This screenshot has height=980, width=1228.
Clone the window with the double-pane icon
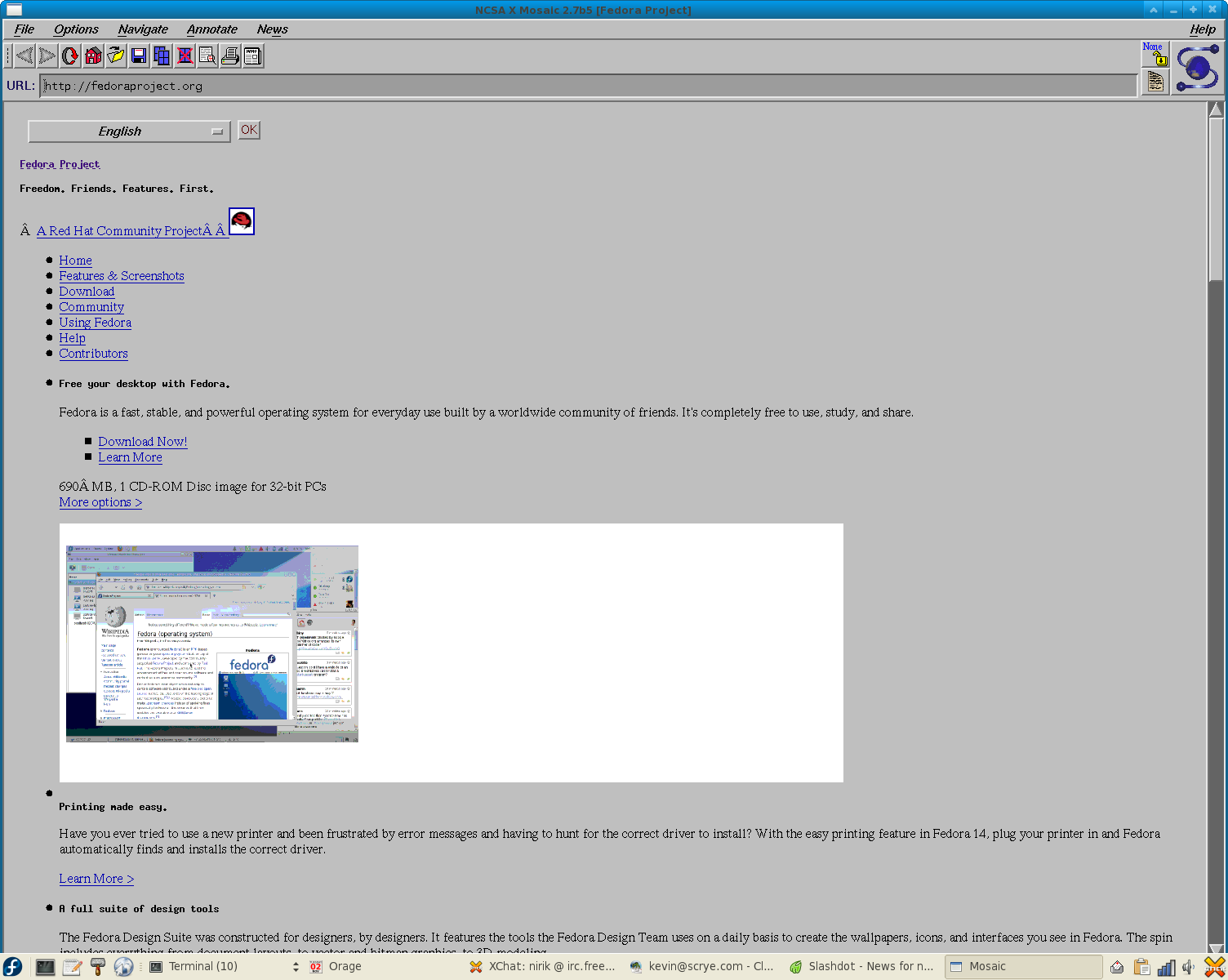click(x=162, y=56)
